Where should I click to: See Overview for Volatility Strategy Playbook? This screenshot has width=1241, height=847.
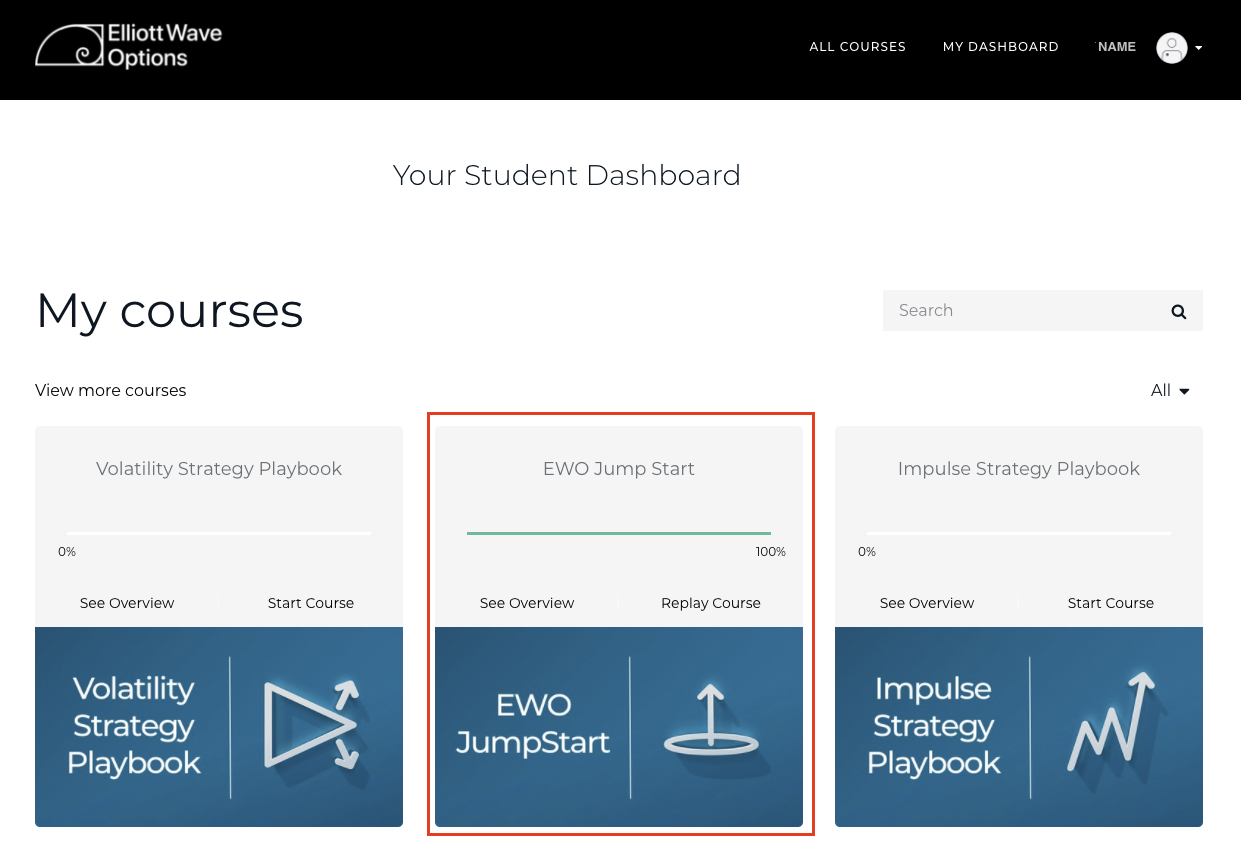coord(127,603)
